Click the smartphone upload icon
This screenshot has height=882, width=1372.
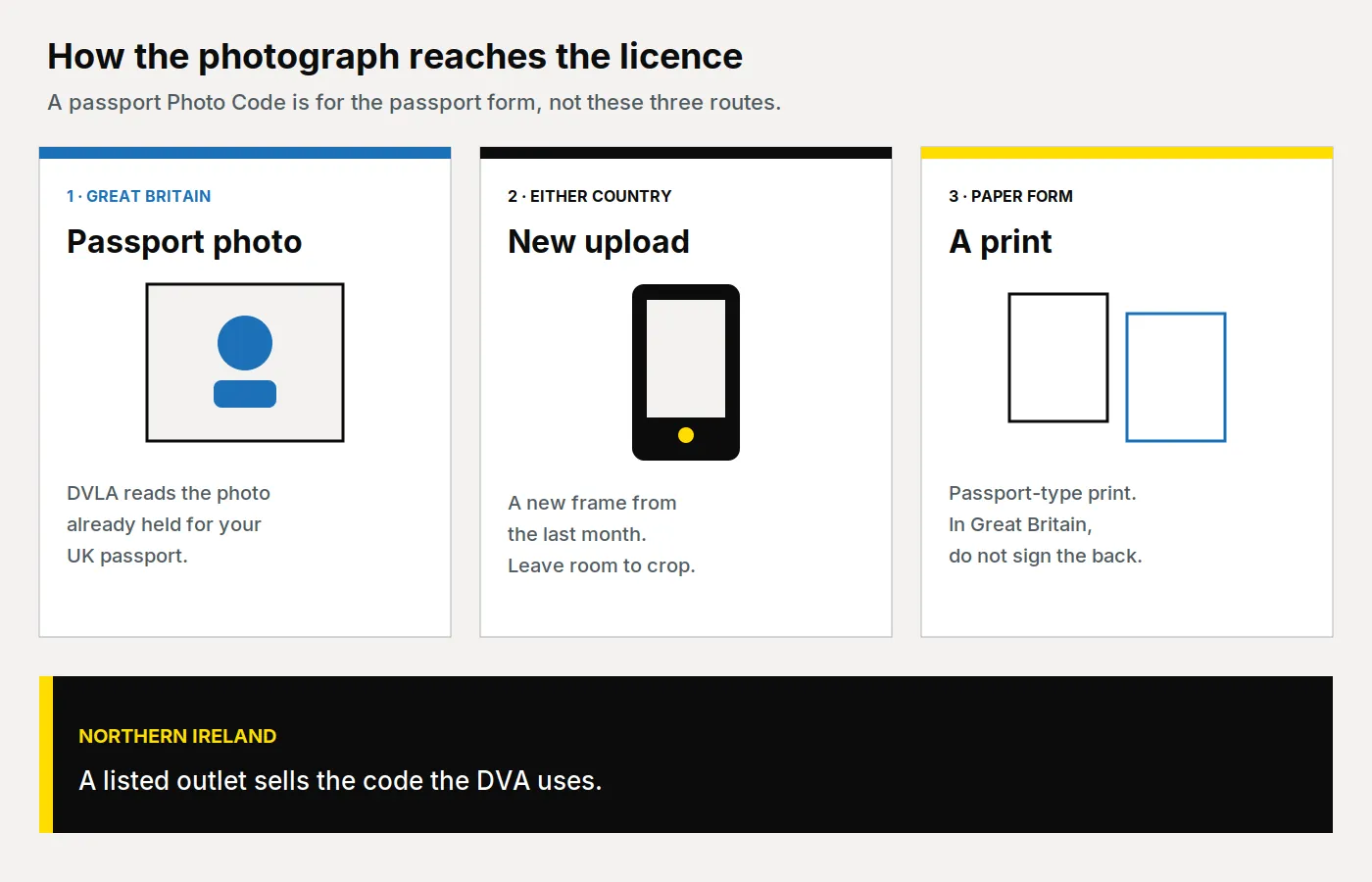[686, 372]
